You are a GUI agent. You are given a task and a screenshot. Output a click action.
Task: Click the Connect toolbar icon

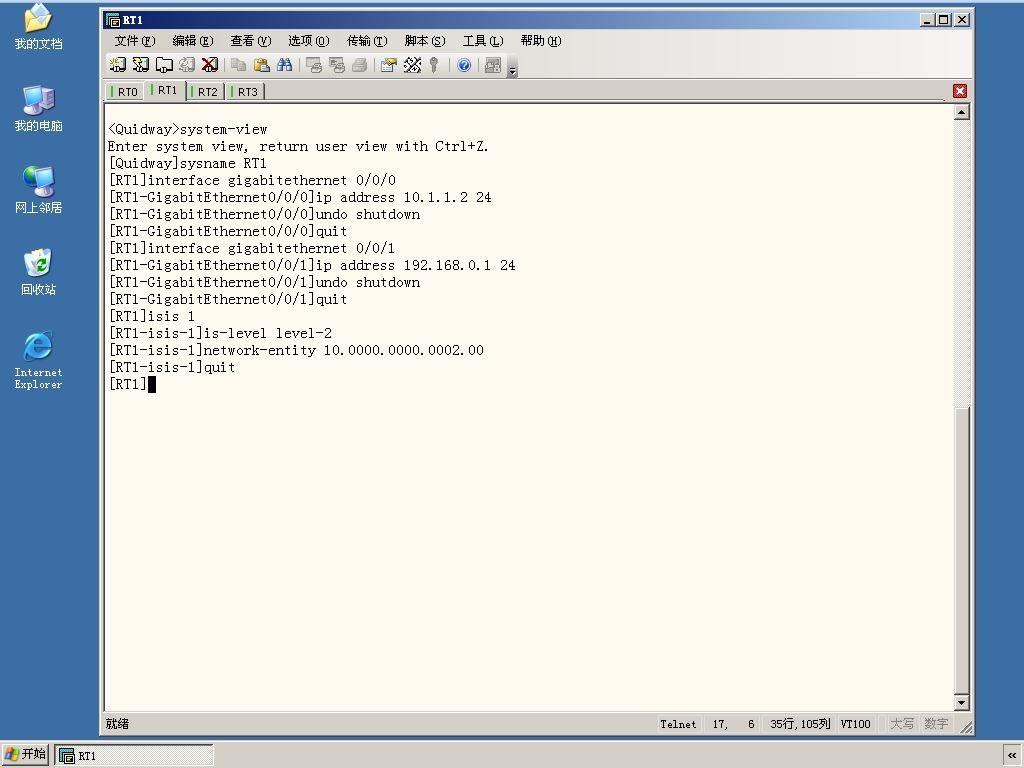click(x=118, y=65)
